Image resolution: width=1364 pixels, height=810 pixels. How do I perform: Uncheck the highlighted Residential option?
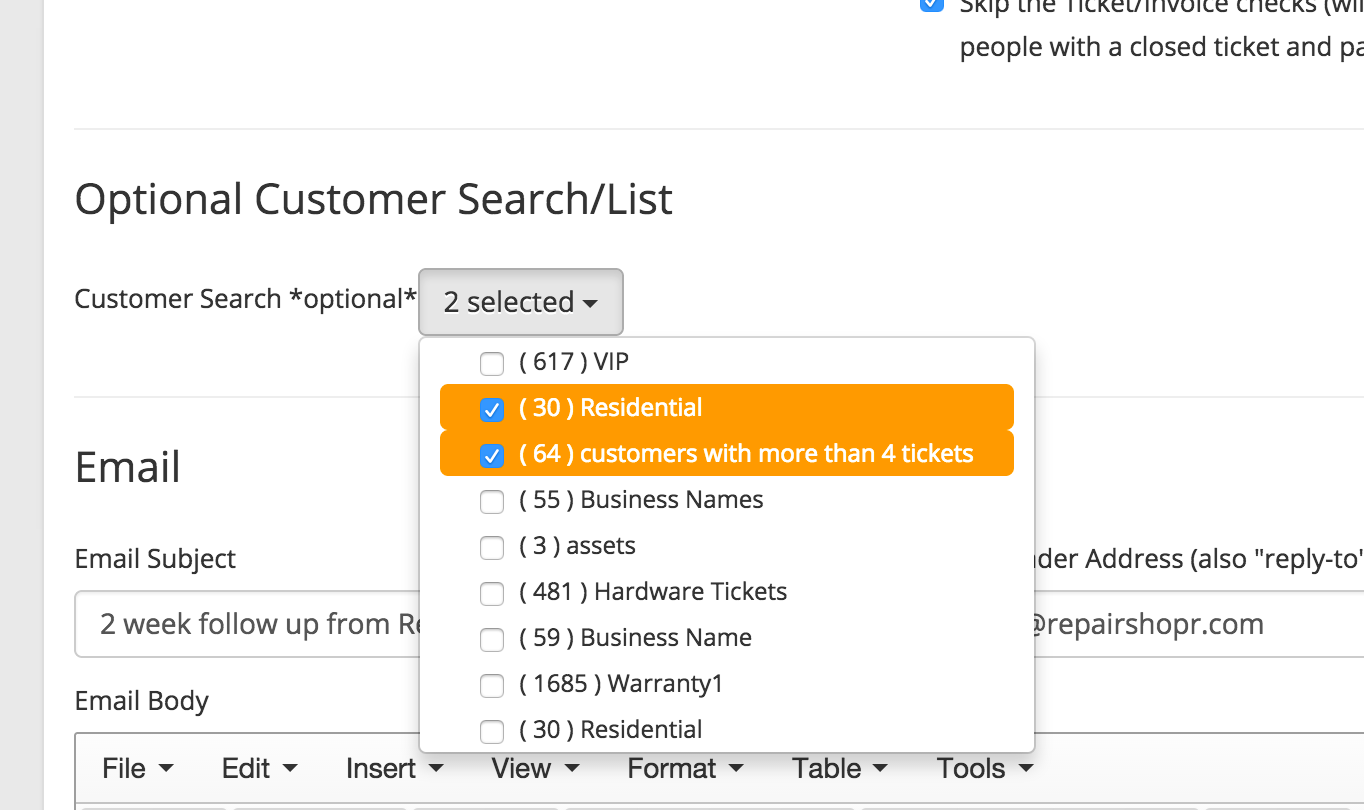pyautogui.click(x=492, y=409)
